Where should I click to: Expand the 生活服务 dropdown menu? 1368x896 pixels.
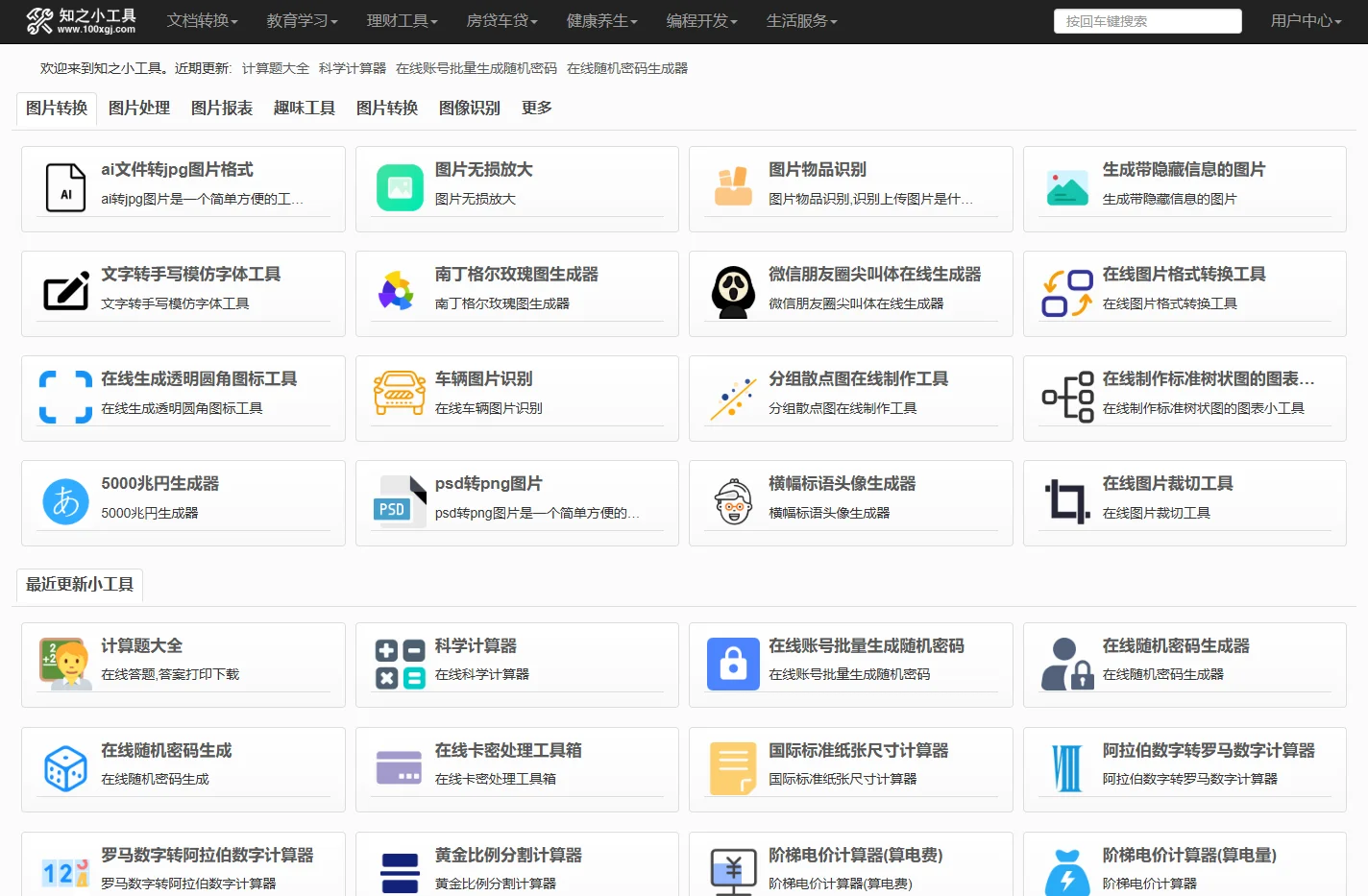click(x=801, y=21)
